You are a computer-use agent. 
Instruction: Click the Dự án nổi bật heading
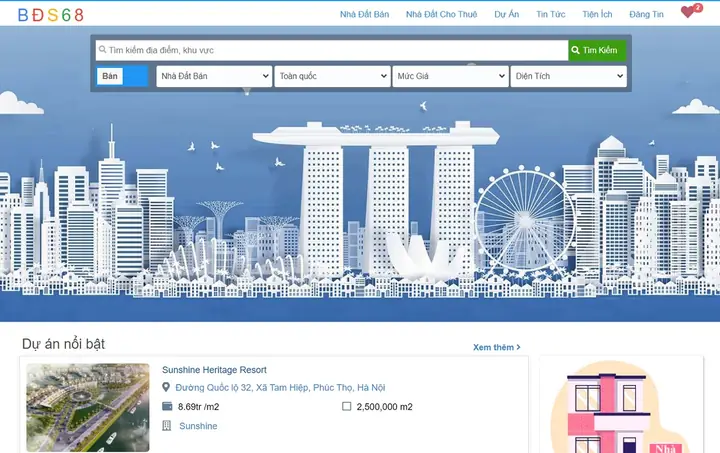[x=63, y=344]
